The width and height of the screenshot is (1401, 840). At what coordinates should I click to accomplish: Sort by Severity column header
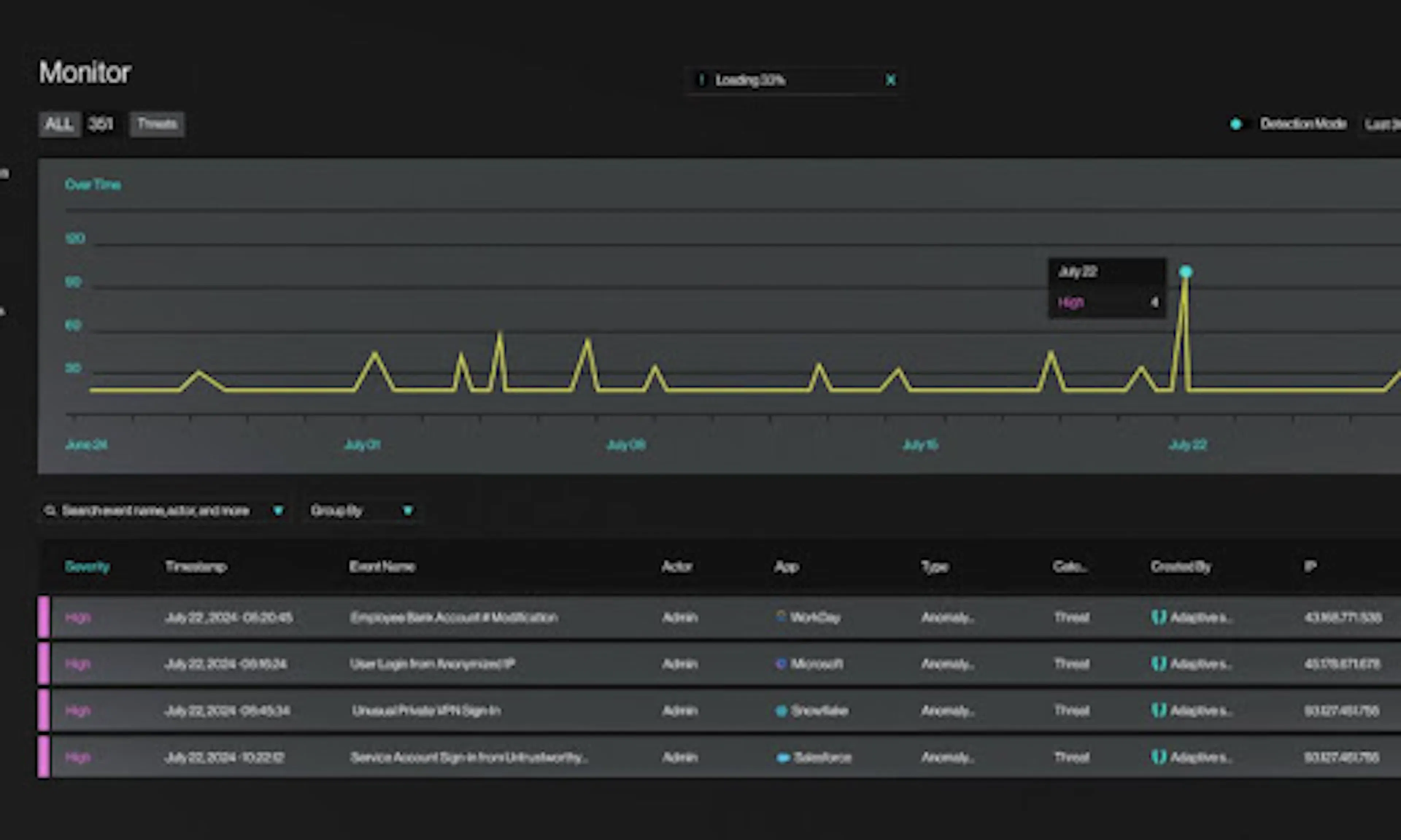(x=87, y=566)
